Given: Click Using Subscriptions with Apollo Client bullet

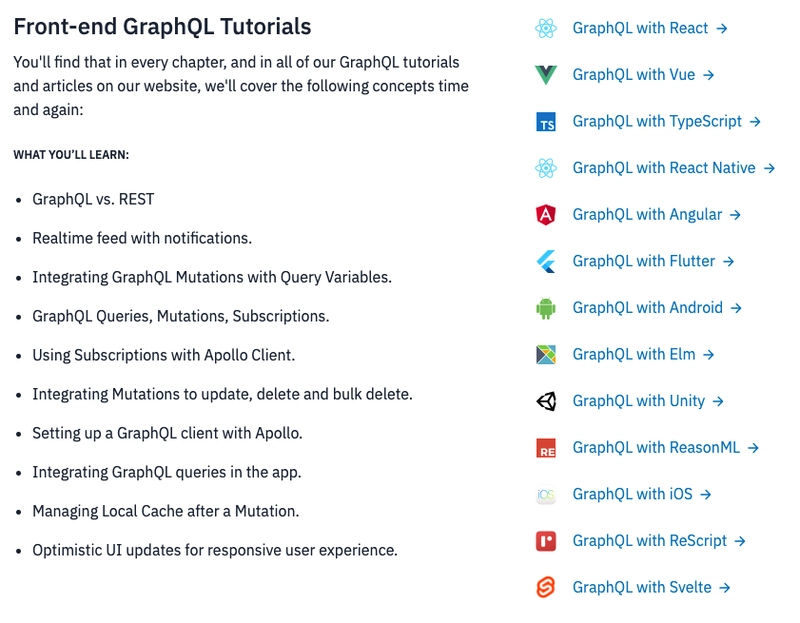Looking at the screenshot, I should (164, 355).
